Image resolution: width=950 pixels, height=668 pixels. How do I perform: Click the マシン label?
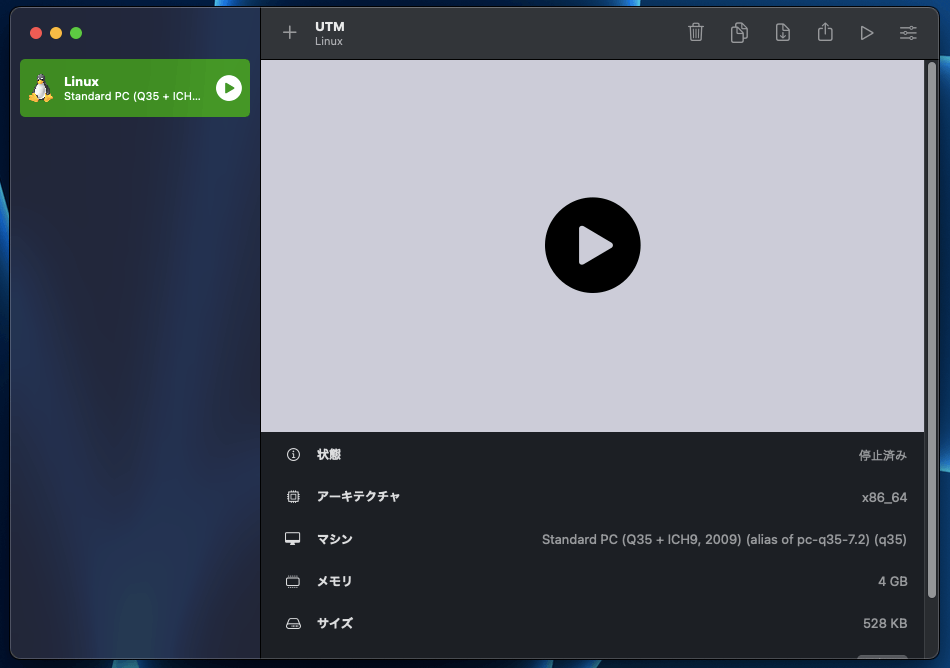click(334, 539)
